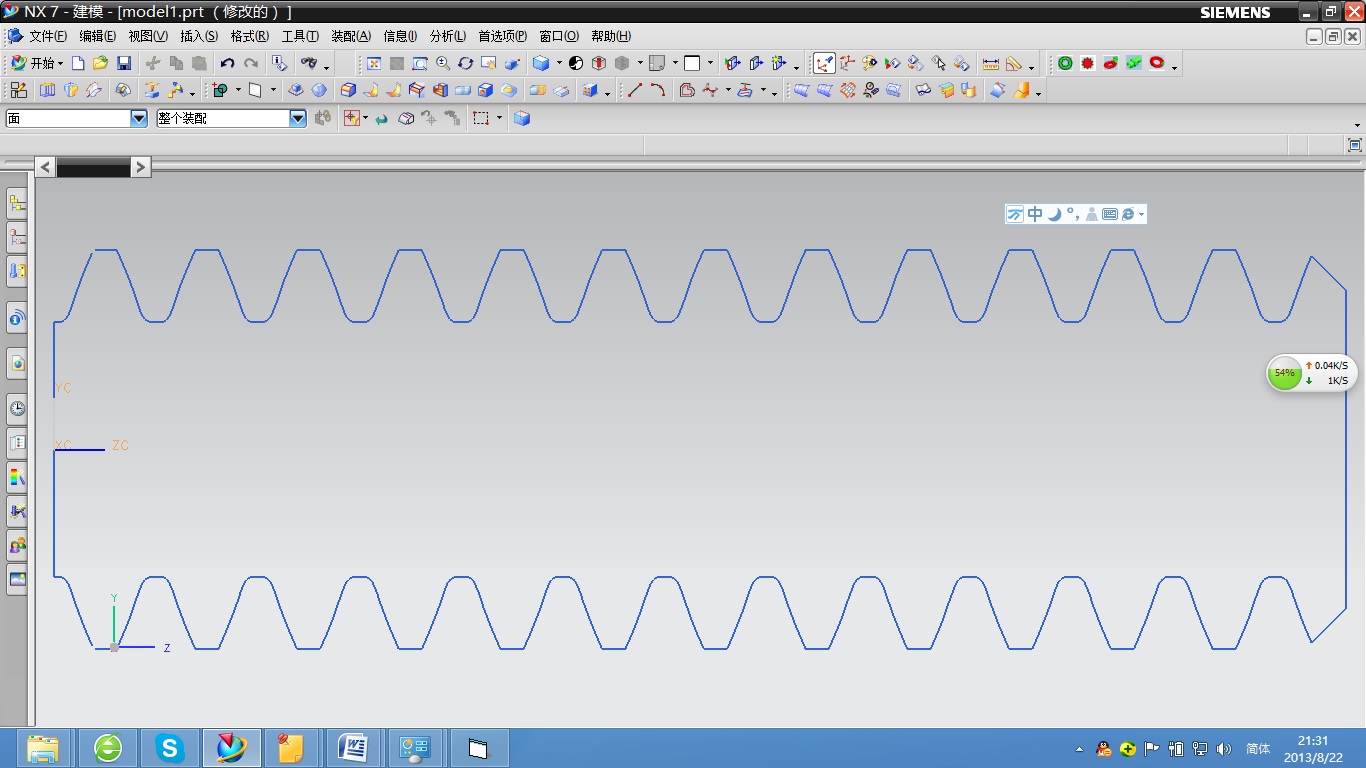Open the View (视图) menu
The height and width of the screenshot is (768, 1366).
click(x=148, y=36)
